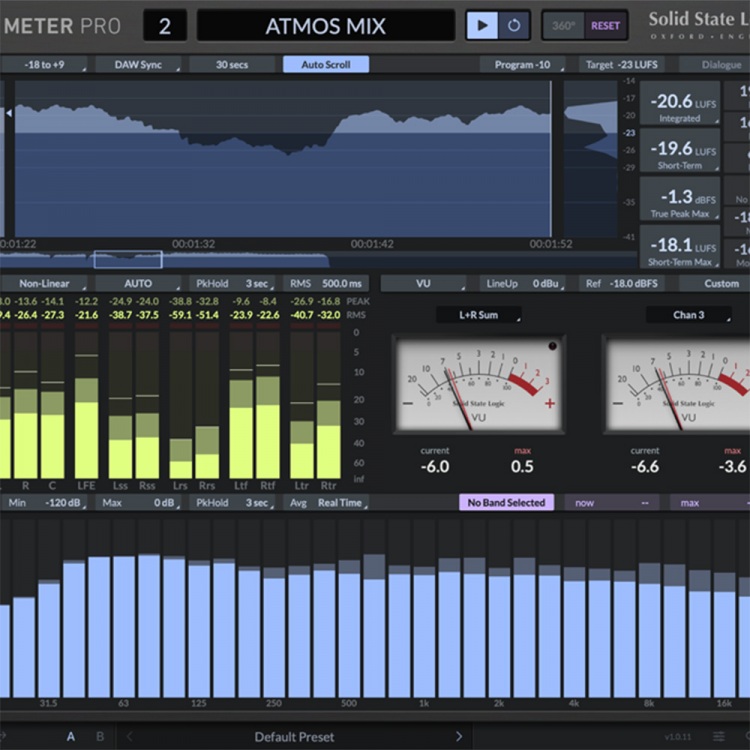Click the Dialogue button
750x750 pixels.
point(715,65)
